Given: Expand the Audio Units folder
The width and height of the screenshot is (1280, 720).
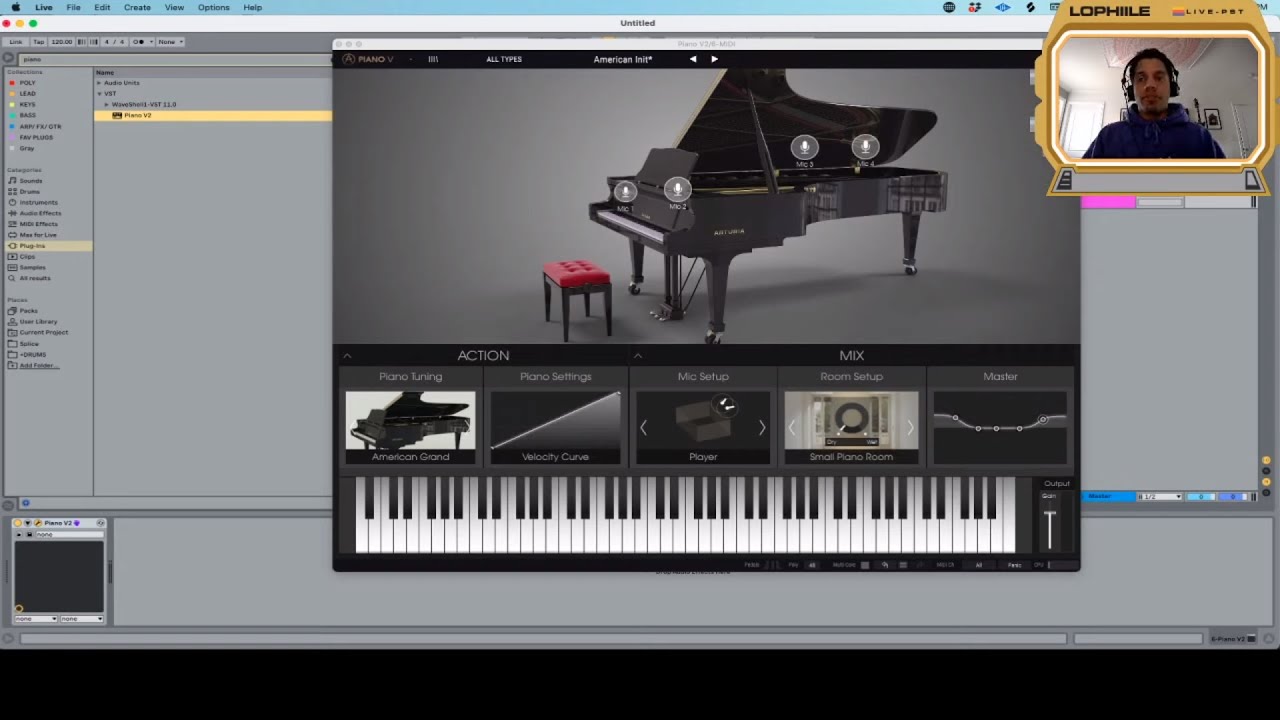Looking at the screenshot, I should [99, 83].
